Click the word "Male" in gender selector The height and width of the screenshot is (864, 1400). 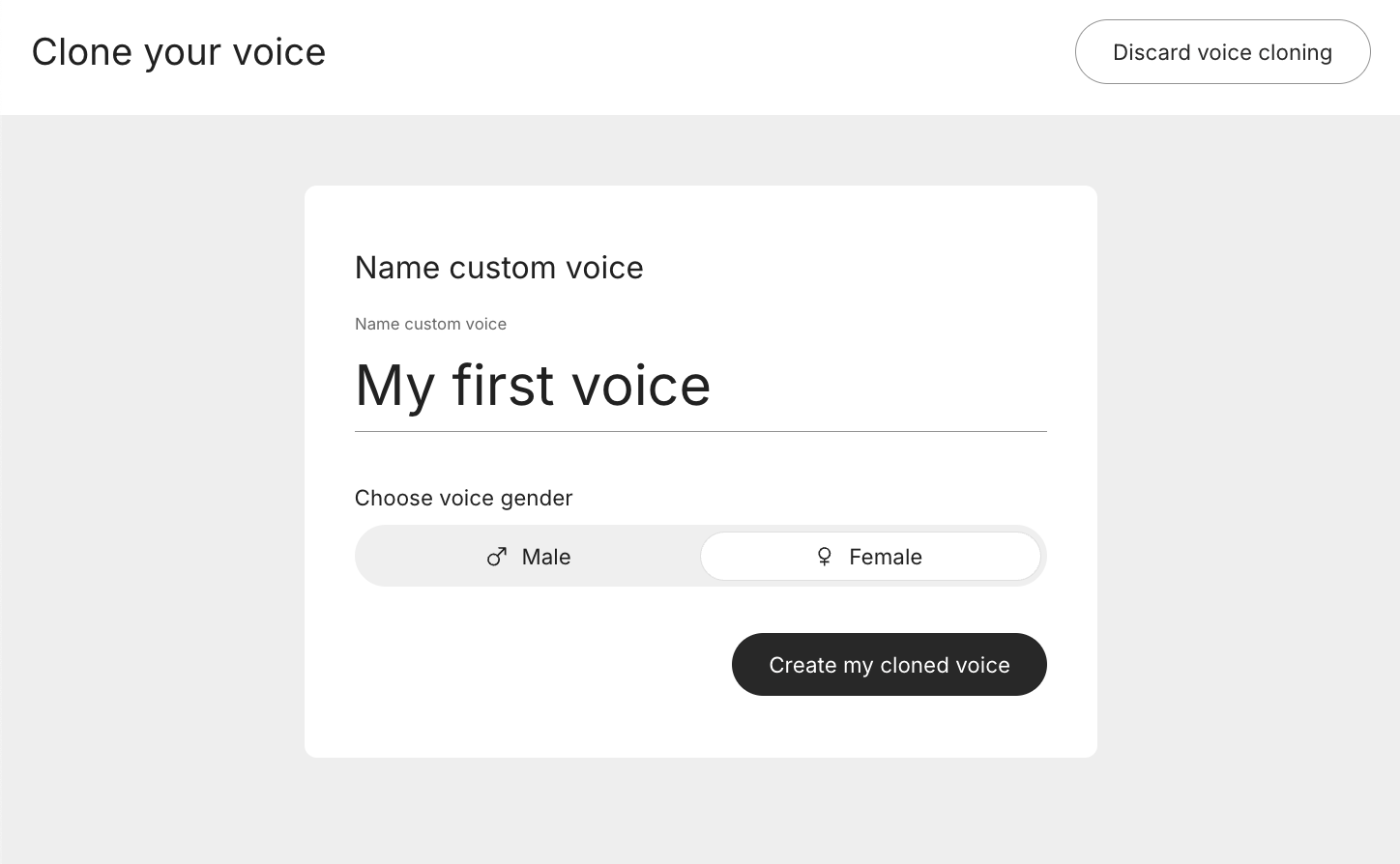546,557
